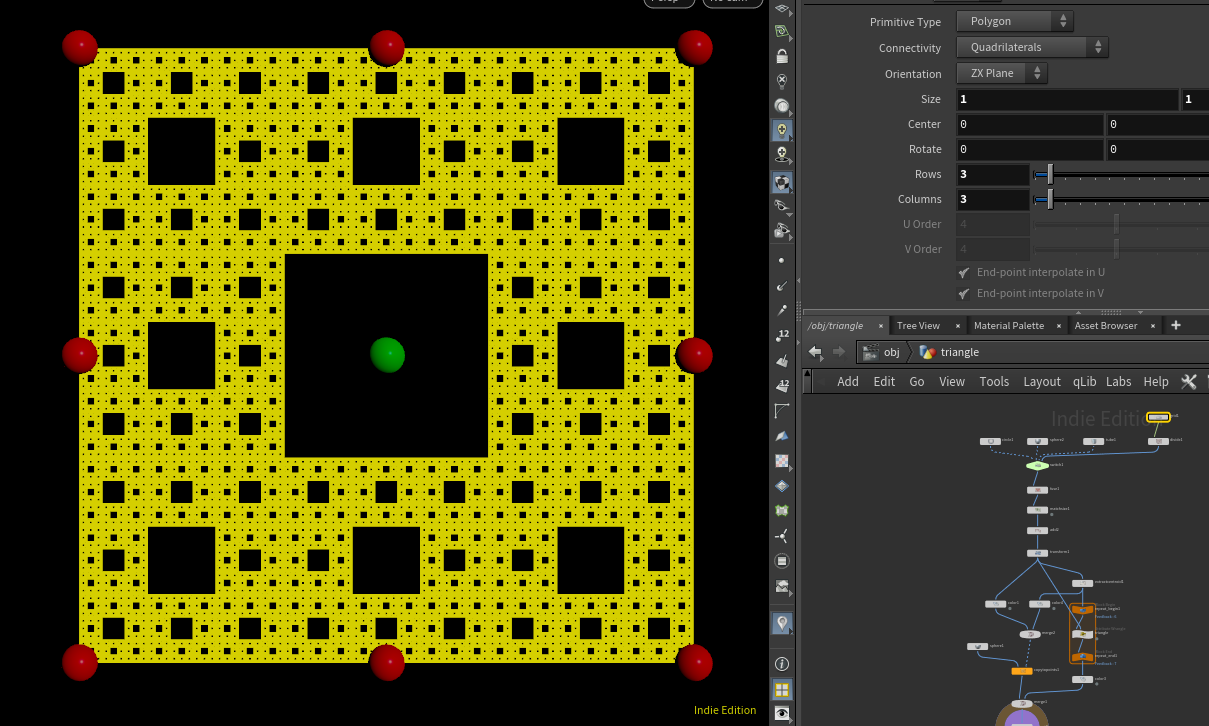Click the Columns value input field
This screenshot has width=1209, height=726.
tap(992, 199)
